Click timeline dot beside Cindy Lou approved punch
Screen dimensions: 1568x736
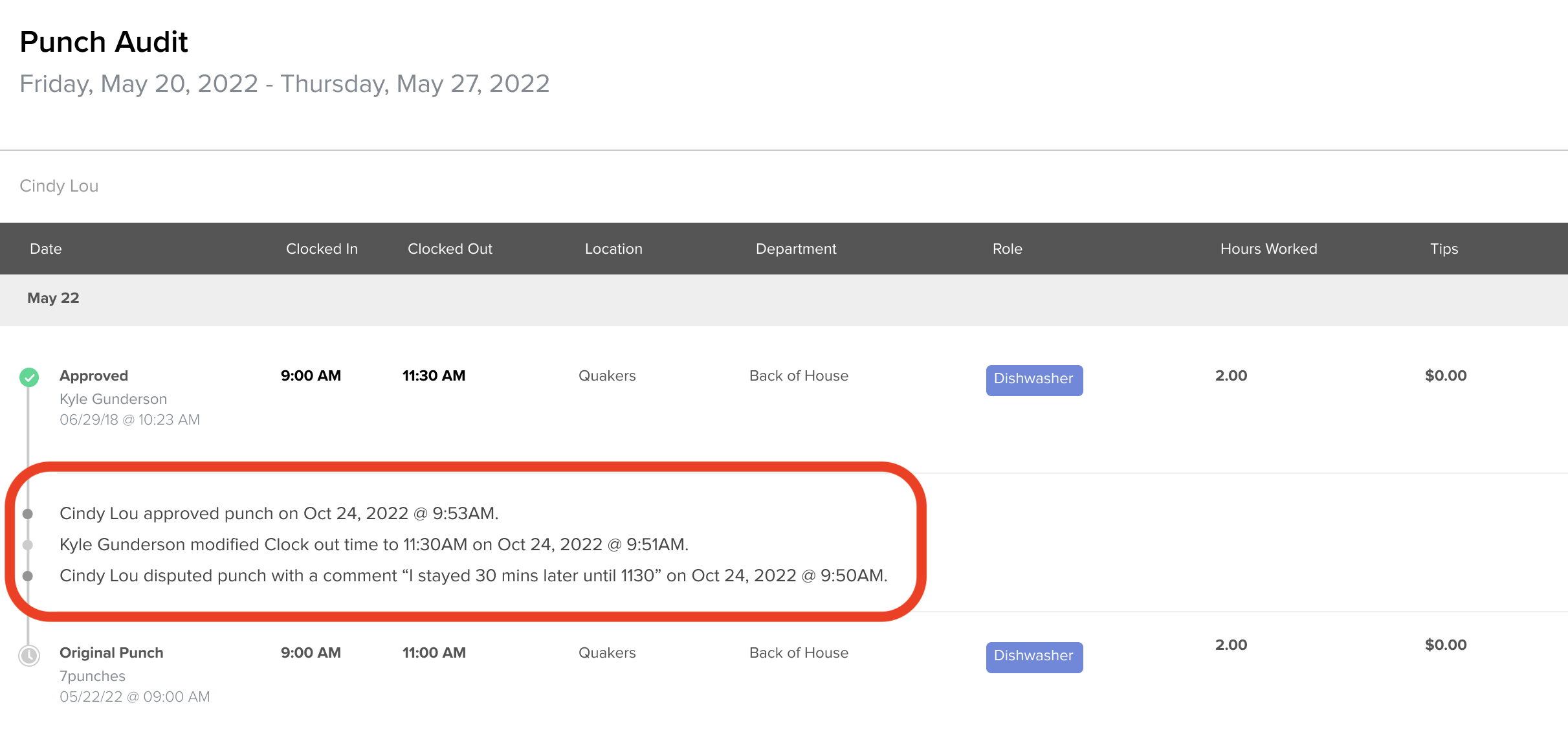point(28,514)
